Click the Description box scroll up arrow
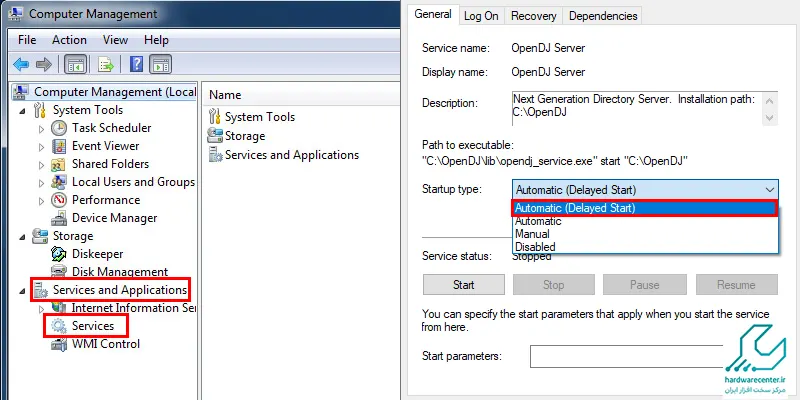This screenshot has width=800, height=400. 770,101
